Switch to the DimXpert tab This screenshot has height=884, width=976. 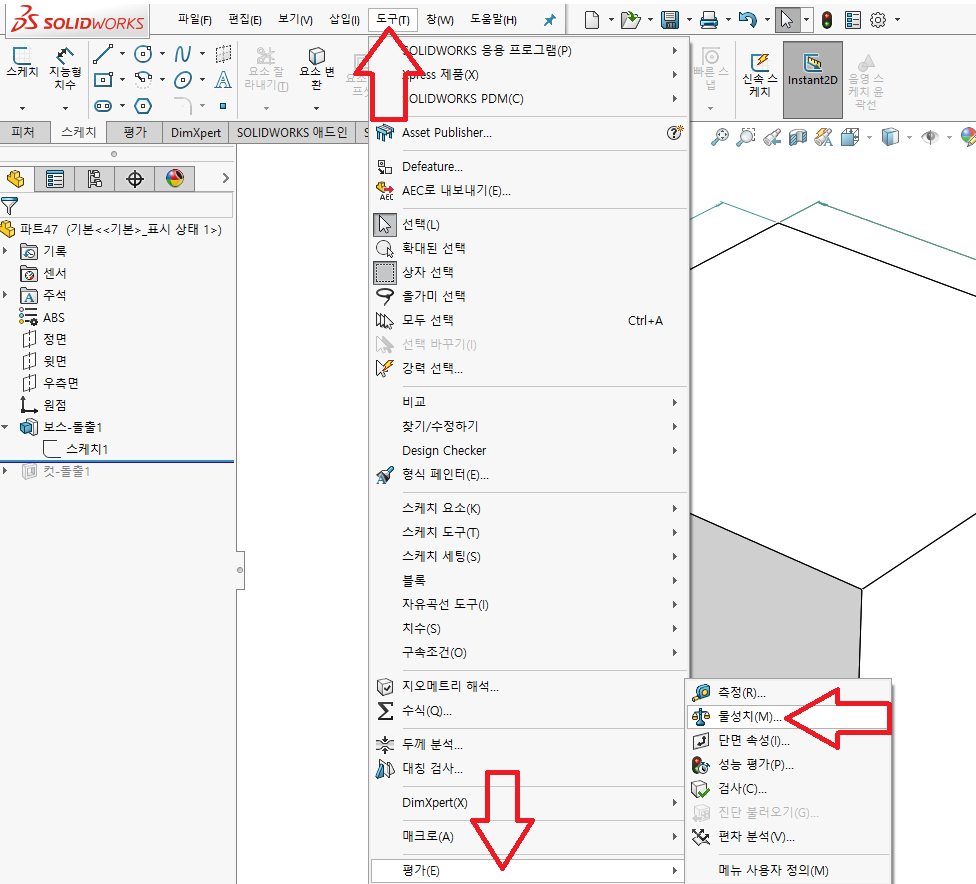[x=196, y=133]
